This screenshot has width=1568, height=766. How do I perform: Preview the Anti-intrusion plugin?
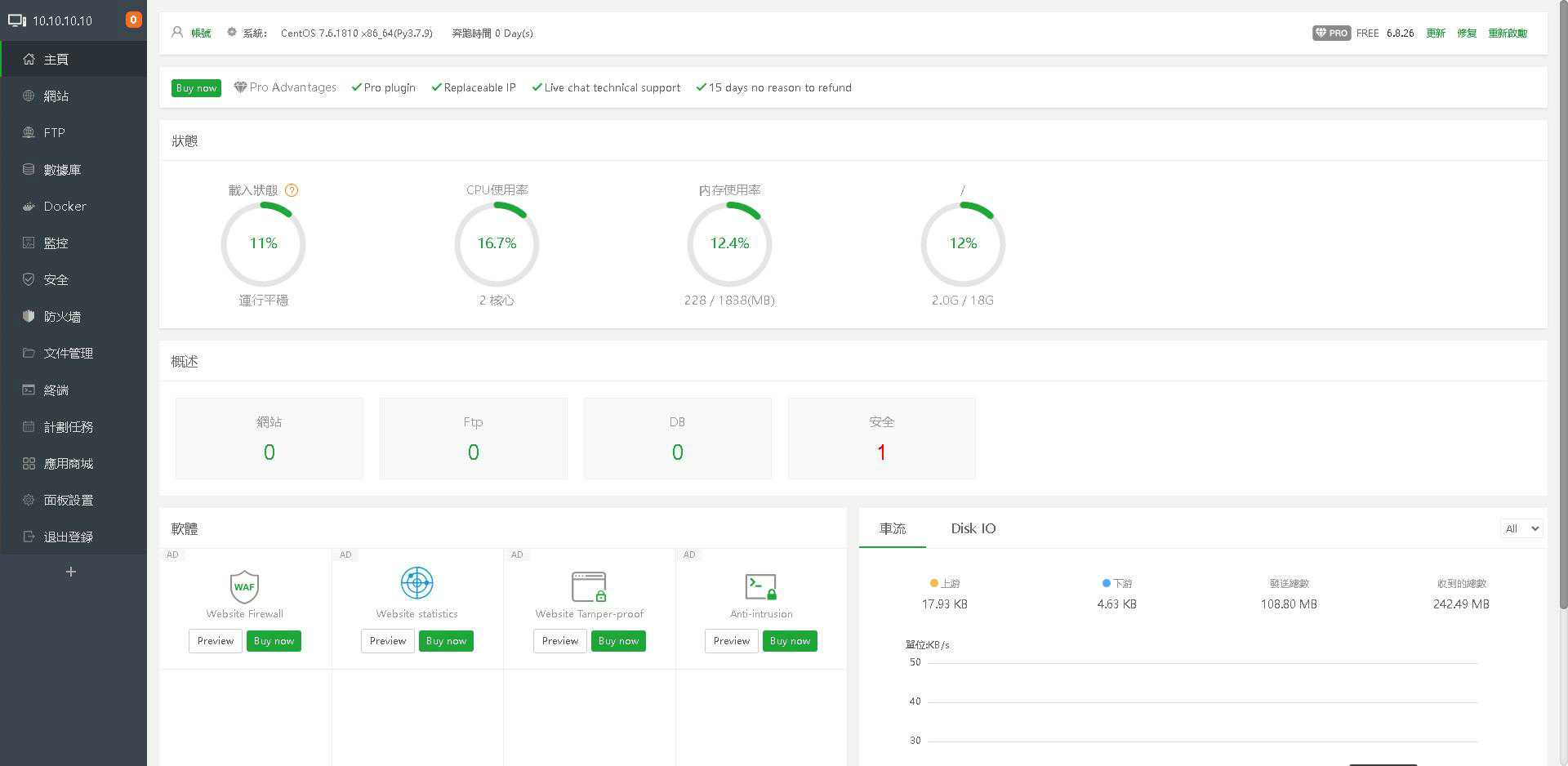click(x=732, y=641)
